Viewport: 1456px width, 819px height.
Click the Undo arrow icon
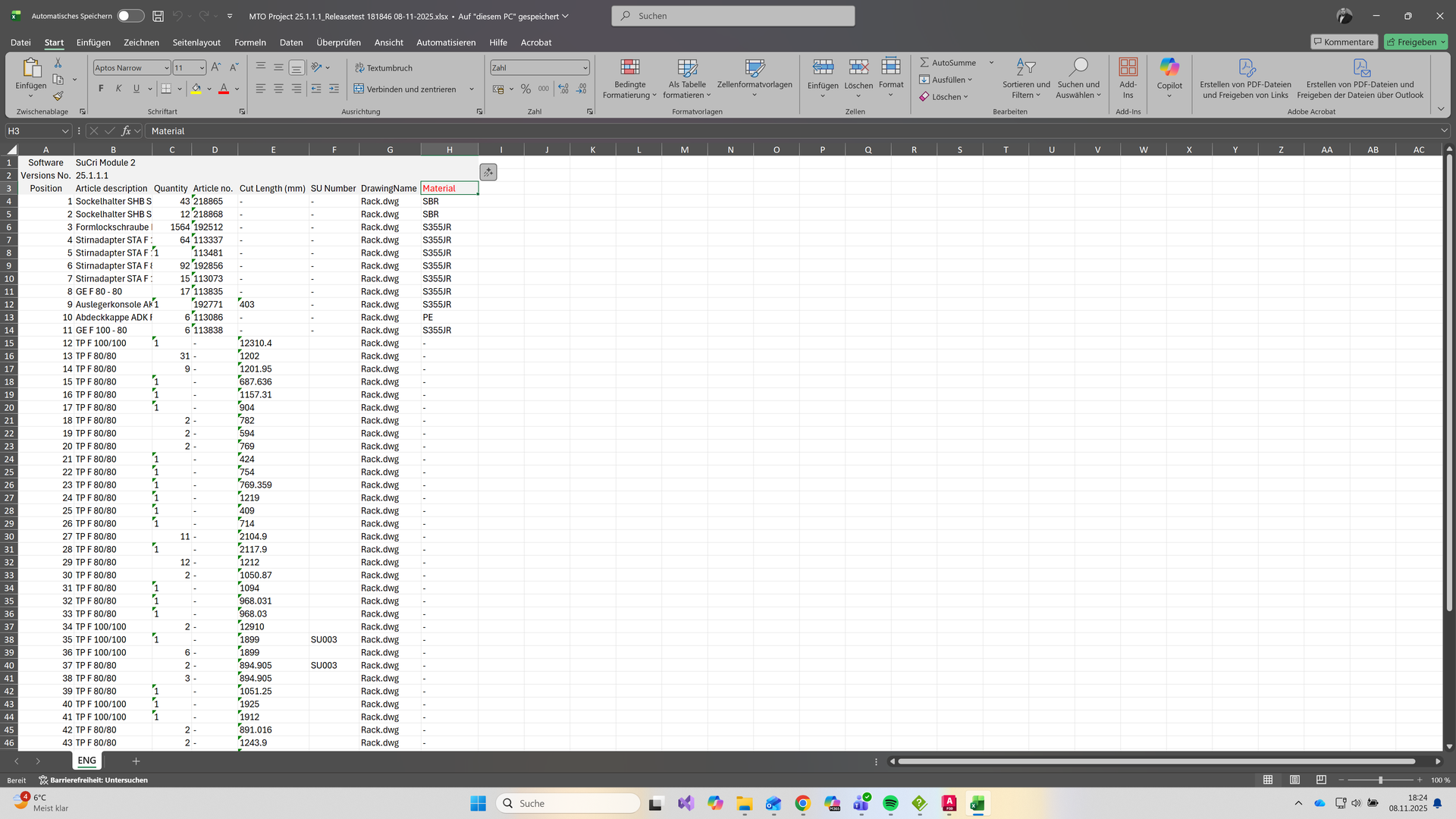(177, 16)
